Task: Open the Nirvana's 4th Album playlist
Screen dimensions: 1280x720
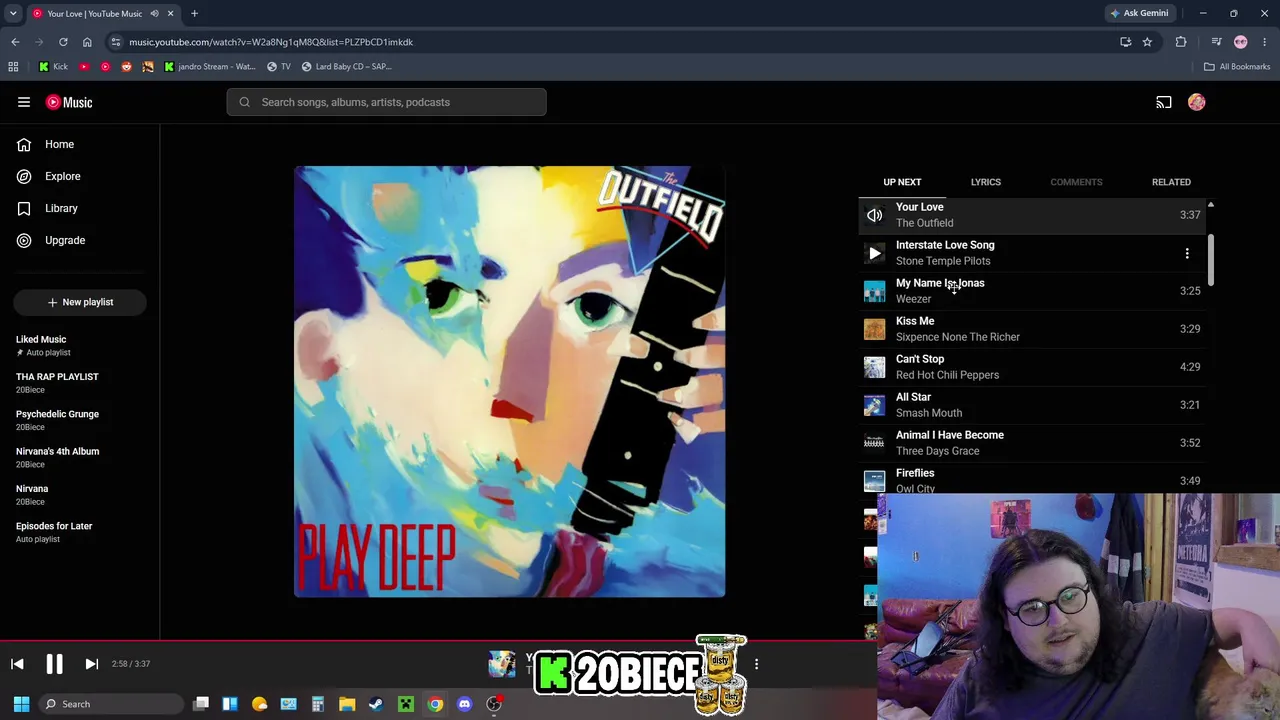Action: (80, 457)
